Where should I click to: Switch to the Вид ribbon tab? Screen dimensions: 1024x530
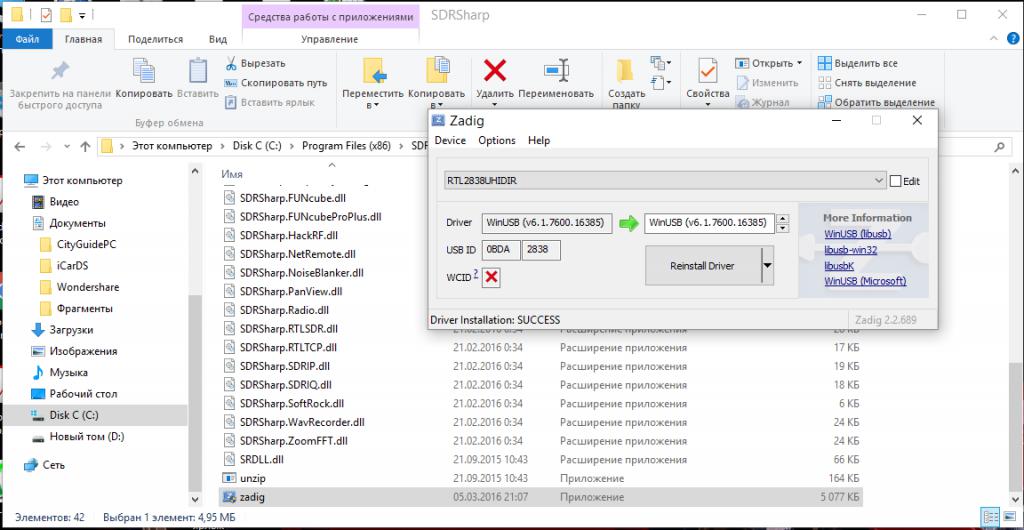(218, 39)
